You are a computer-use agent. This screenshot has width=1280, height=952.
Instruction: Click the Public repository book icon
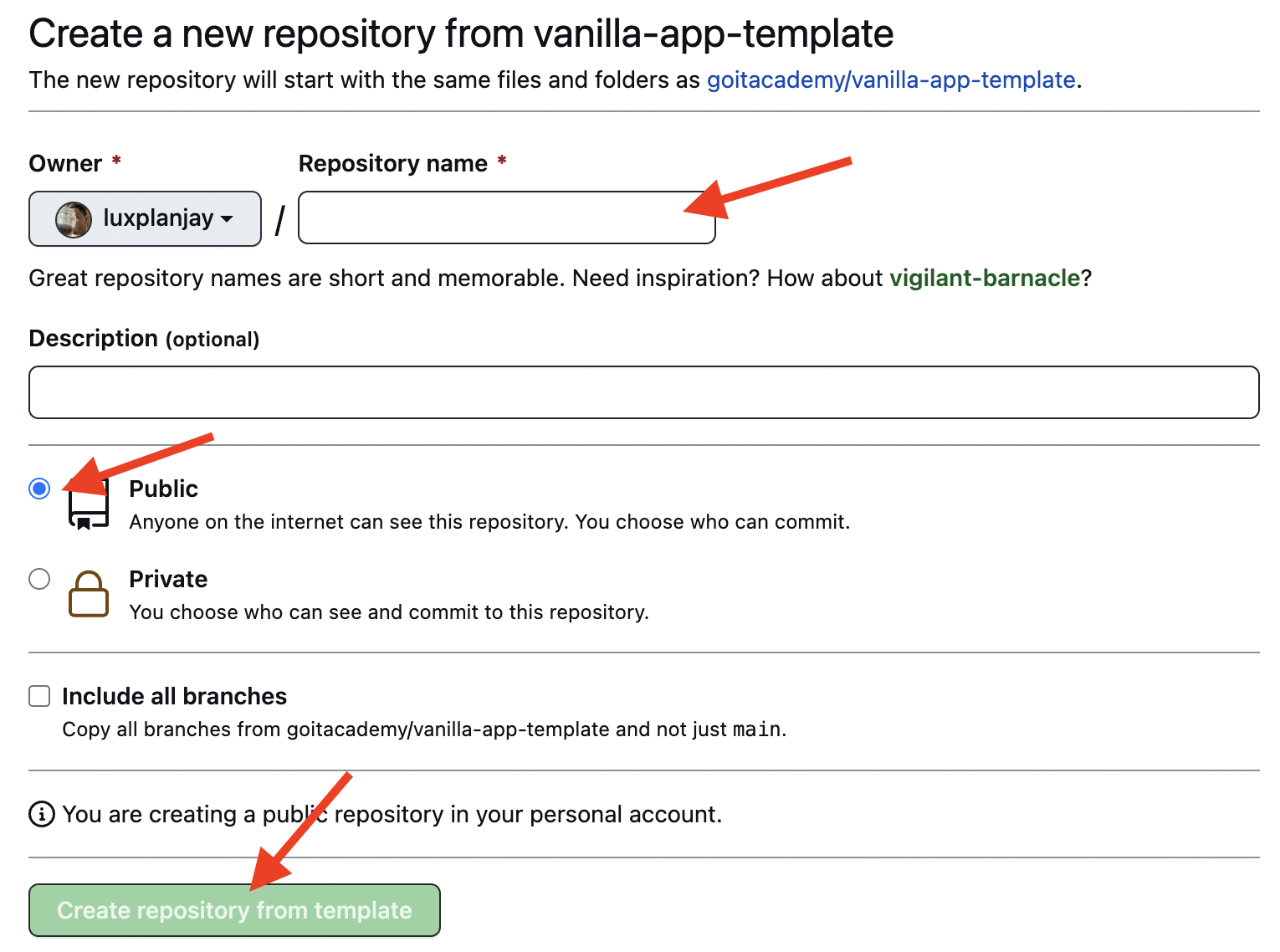[x=88, y=504]
